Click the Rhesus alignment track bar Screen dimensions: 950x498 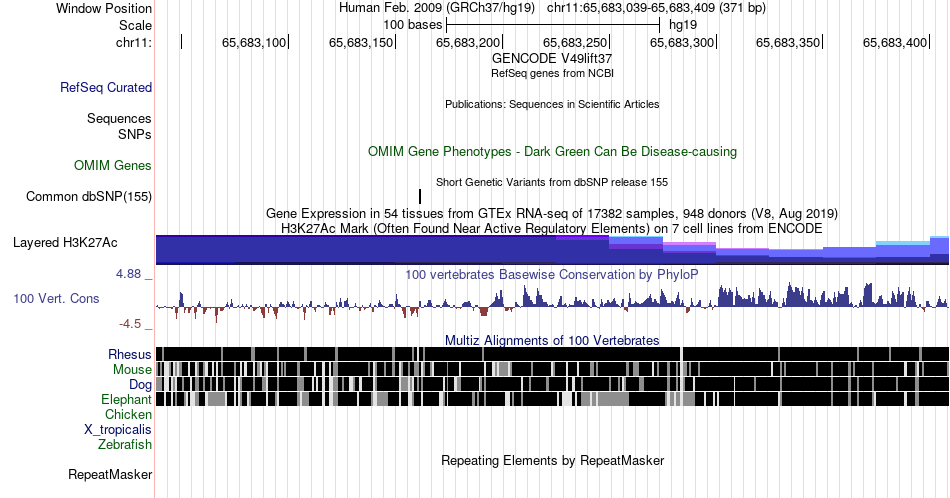(552, 354)
